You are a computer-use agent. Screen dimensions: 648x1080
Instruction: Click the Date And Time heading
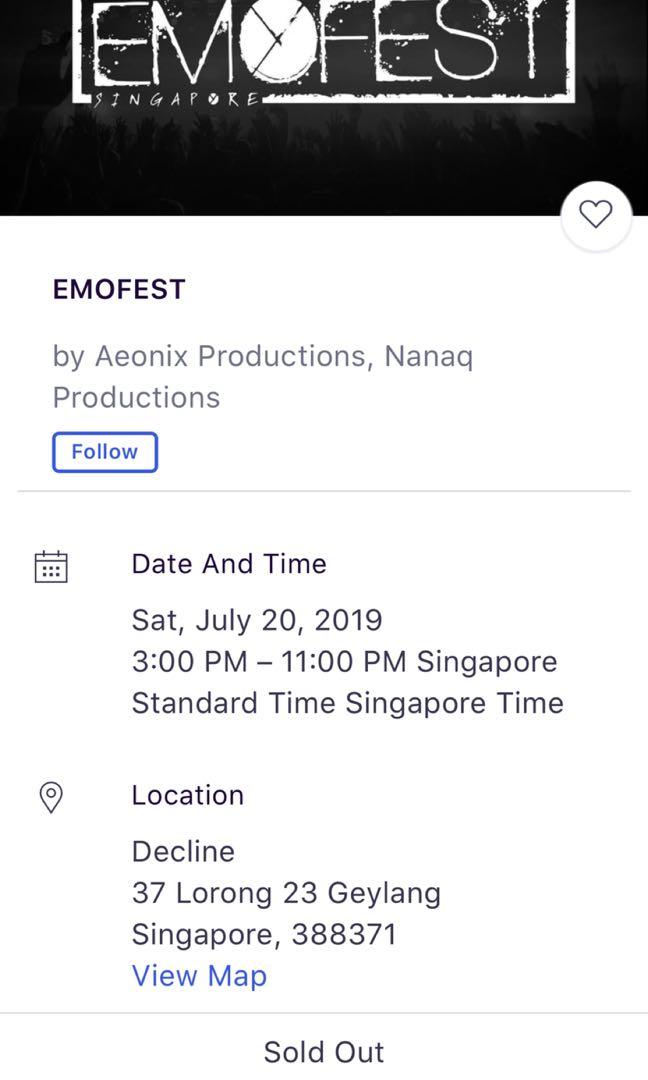pos(229,564)
